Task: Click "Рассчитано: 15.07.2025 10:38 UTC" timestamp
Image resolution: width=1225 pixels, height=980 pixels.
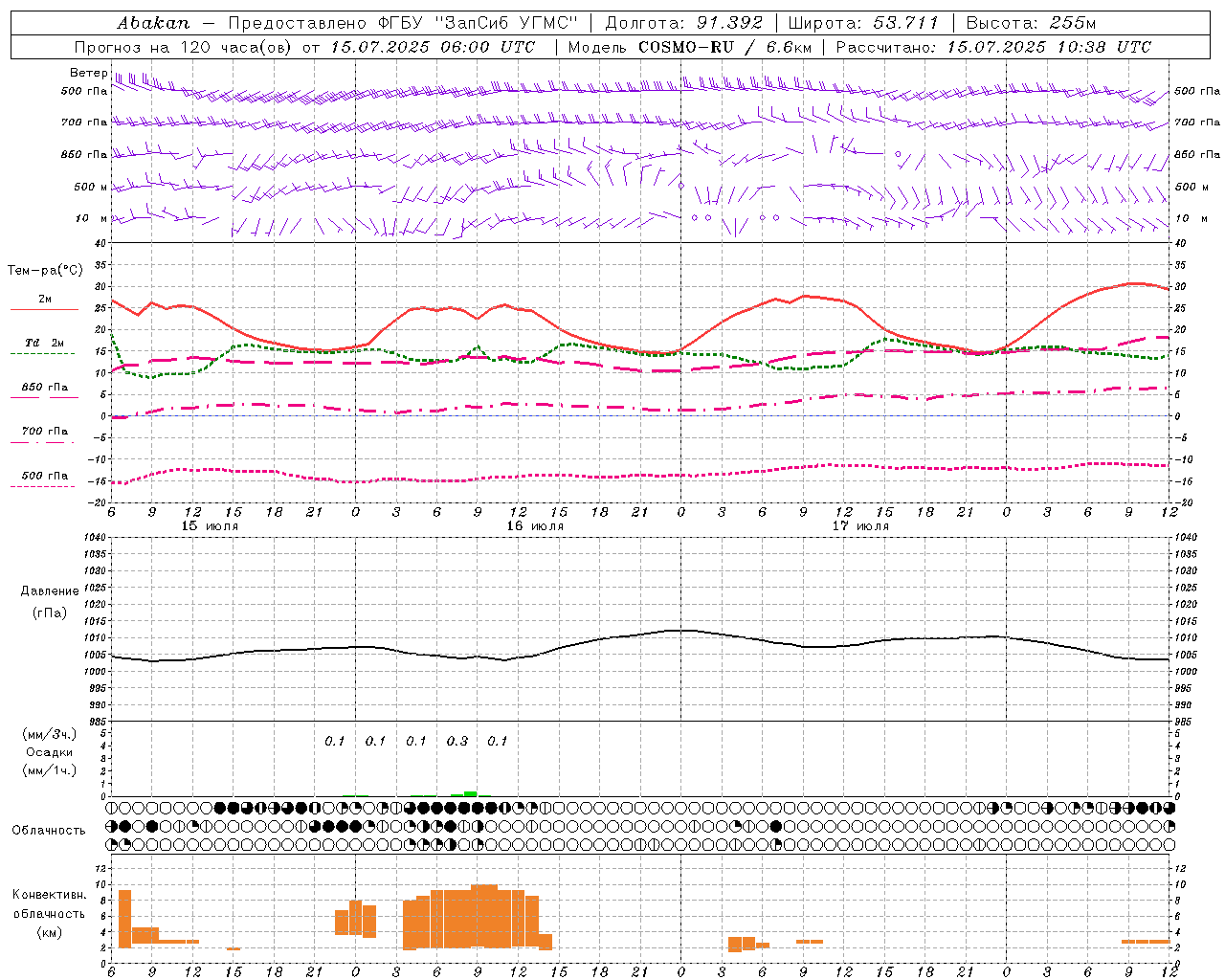Action: [993, 47]
